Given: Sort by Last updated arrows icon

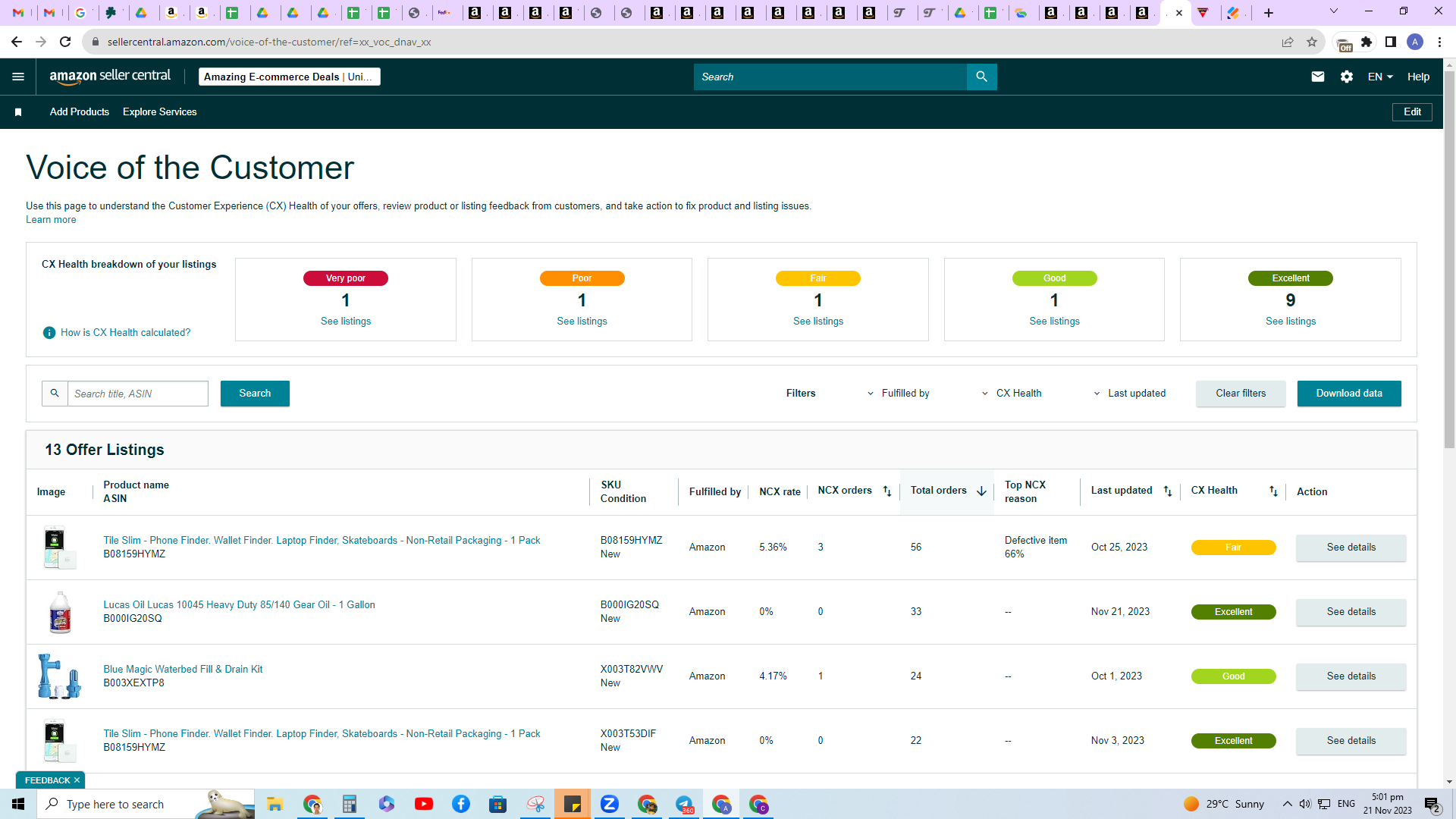Looking at the screenshot, I should pos(1168,491).
